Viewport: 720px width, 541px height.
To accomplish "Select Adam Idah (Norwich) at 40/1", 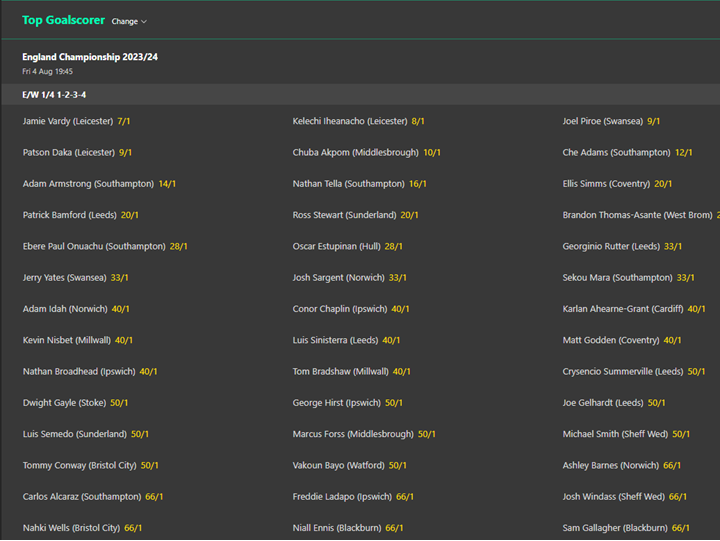I will pos(76,309).
